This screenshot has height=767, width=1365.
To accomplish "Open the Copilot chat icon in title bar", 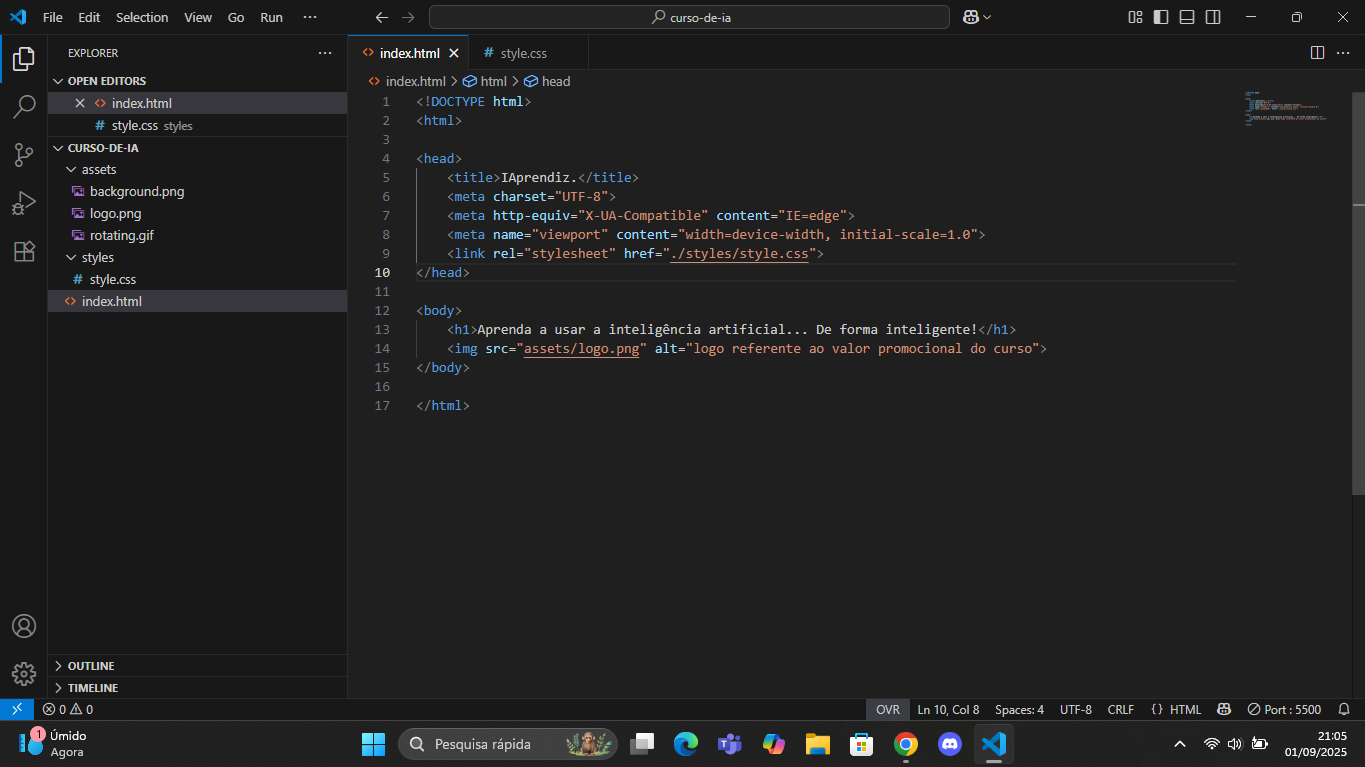I will (x=970, y=17).
